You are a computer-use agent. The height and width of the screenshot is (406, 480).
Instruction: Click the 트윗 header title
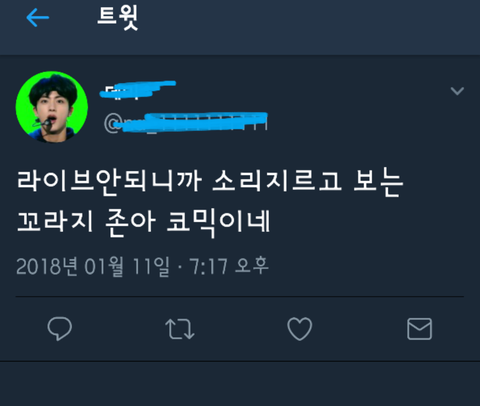point(118,17)
